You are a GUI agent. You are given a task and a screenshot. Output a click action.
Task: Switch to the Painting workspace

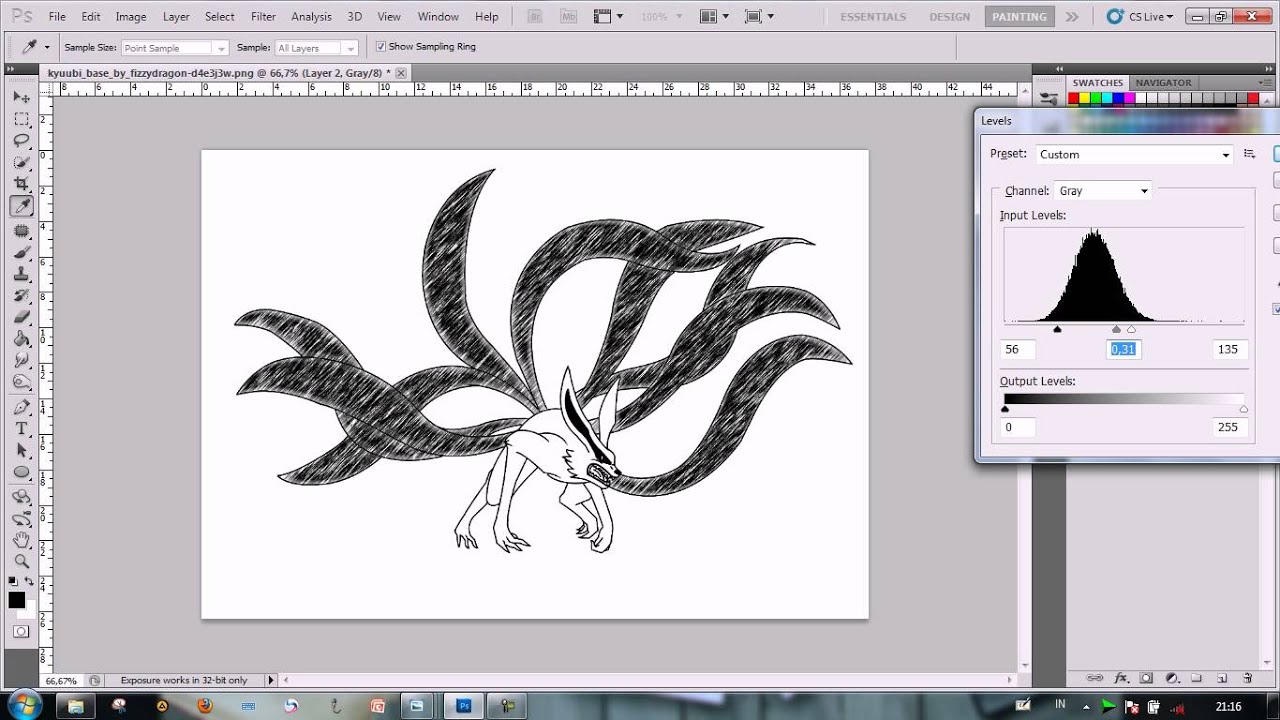coord(1019,16)
